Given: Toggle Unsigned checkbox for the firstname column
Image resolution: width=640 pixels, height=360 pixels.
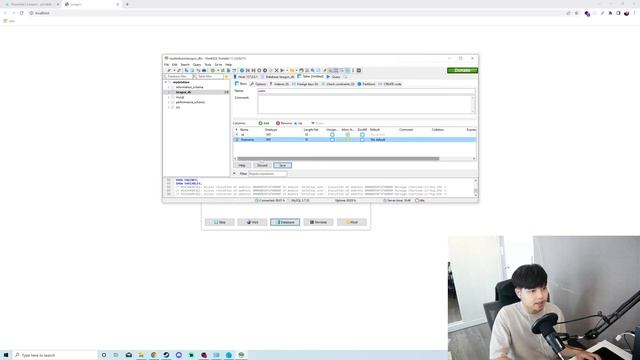Looking at the screenshot, I should pos(332,140).
